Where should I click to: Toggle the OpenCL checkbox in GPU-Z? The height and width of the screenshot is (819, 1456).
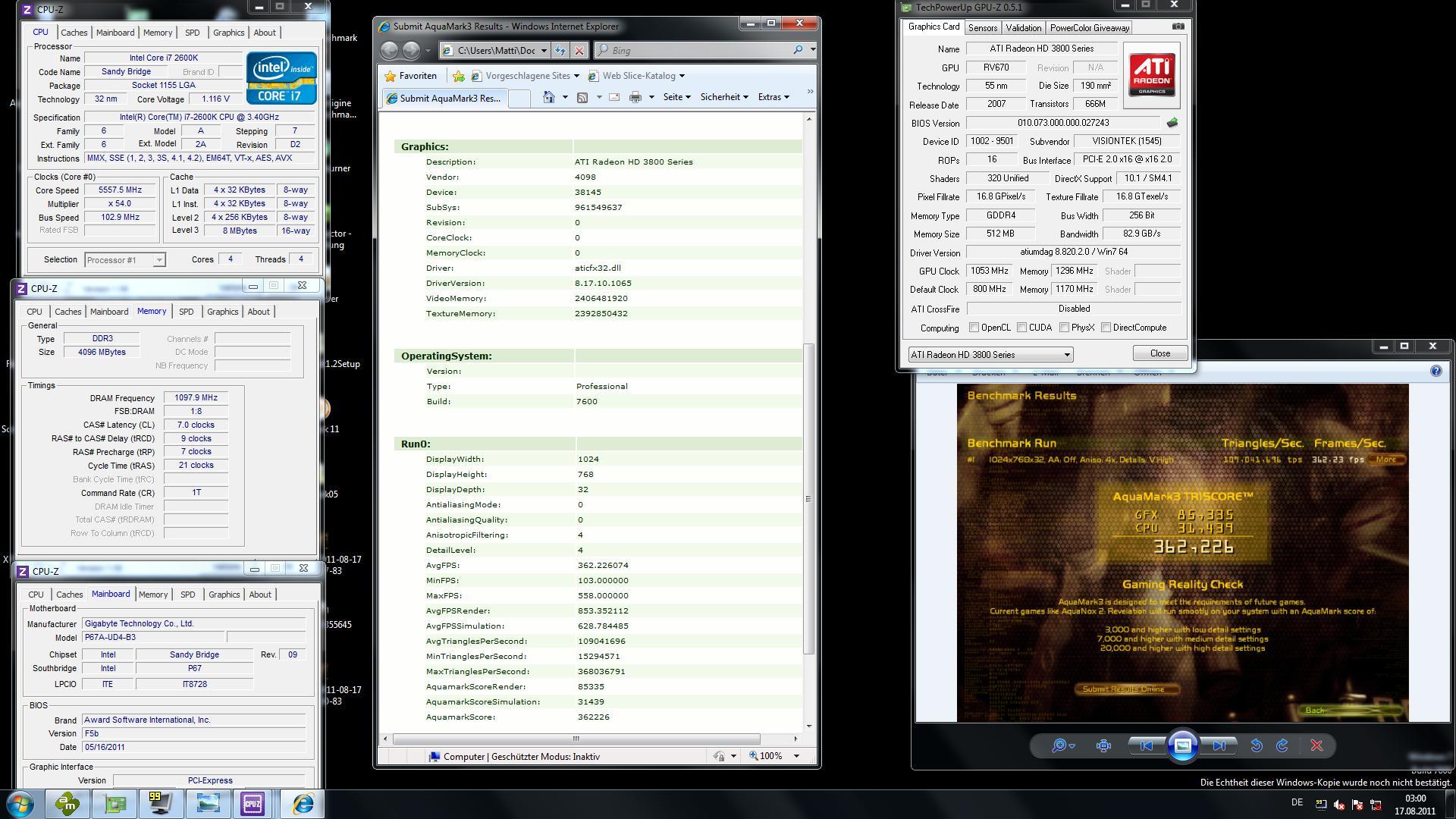pyautogui.click(x=974, y=328)
